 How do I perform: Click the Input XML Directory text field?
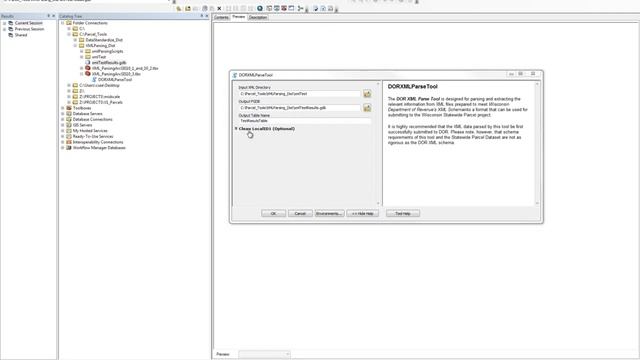point(300,94)
